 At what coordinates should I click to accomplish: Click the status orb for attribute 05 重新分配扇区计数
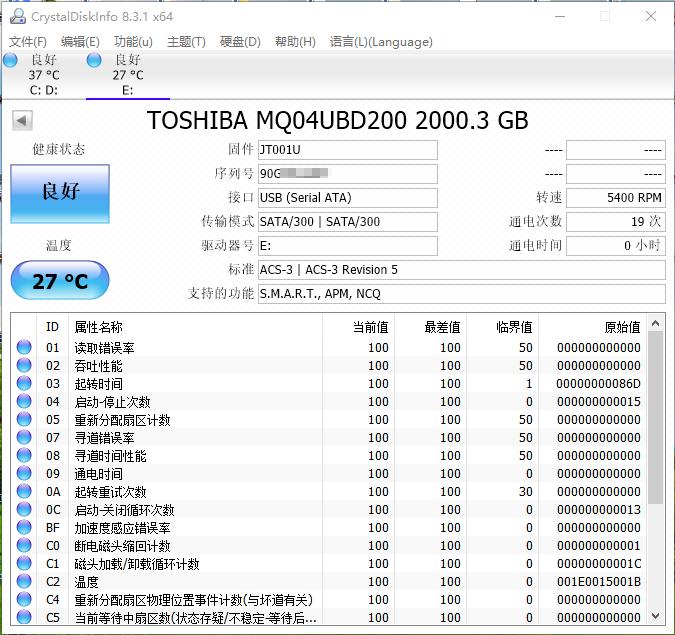(x=25, y=420)
